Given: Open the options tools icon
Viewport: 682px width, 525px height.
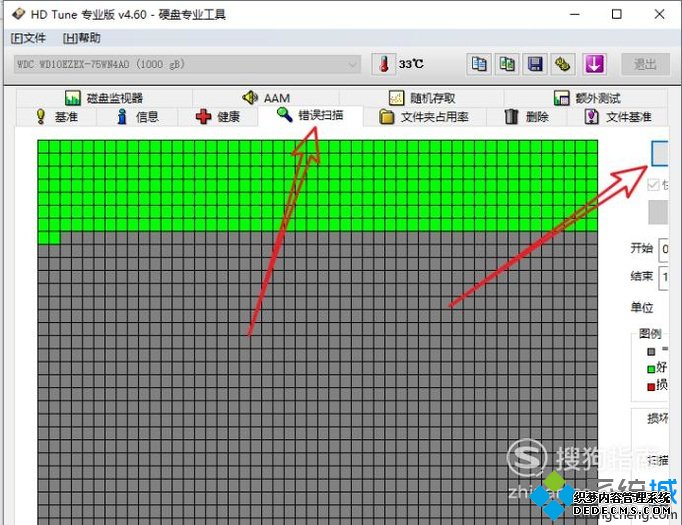Looking at the screenshot, I should pyautogui.click(x=562, y=64).
